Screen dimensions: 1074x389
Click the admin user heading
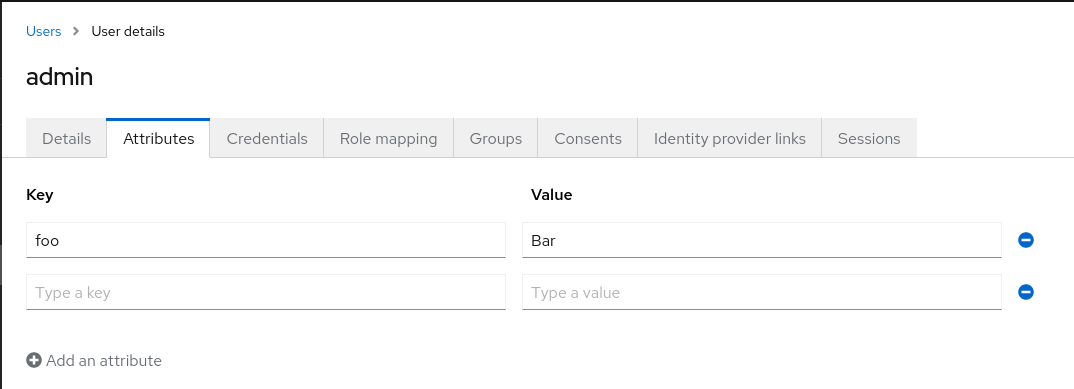click(60, 77)
